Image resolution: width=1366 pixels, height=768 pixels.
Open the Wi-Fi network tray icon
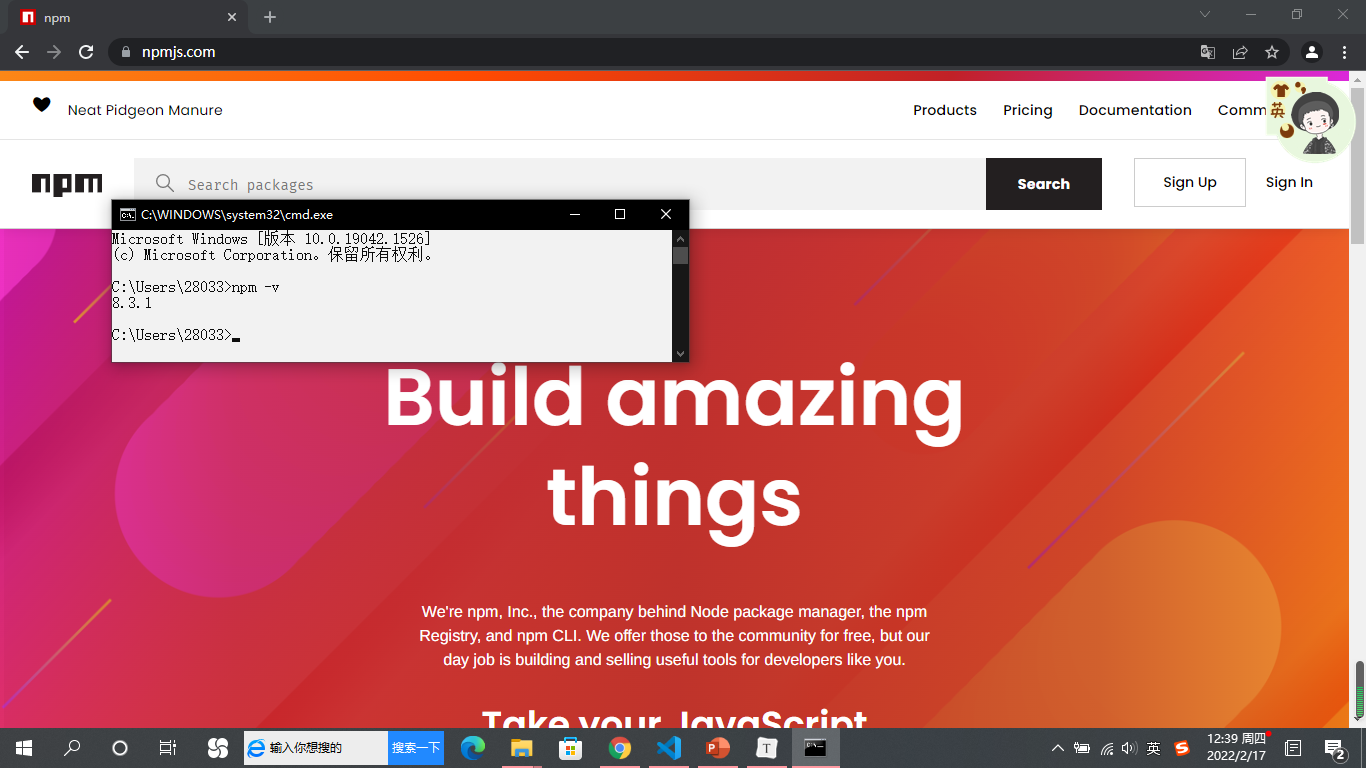click(1107, 748)
